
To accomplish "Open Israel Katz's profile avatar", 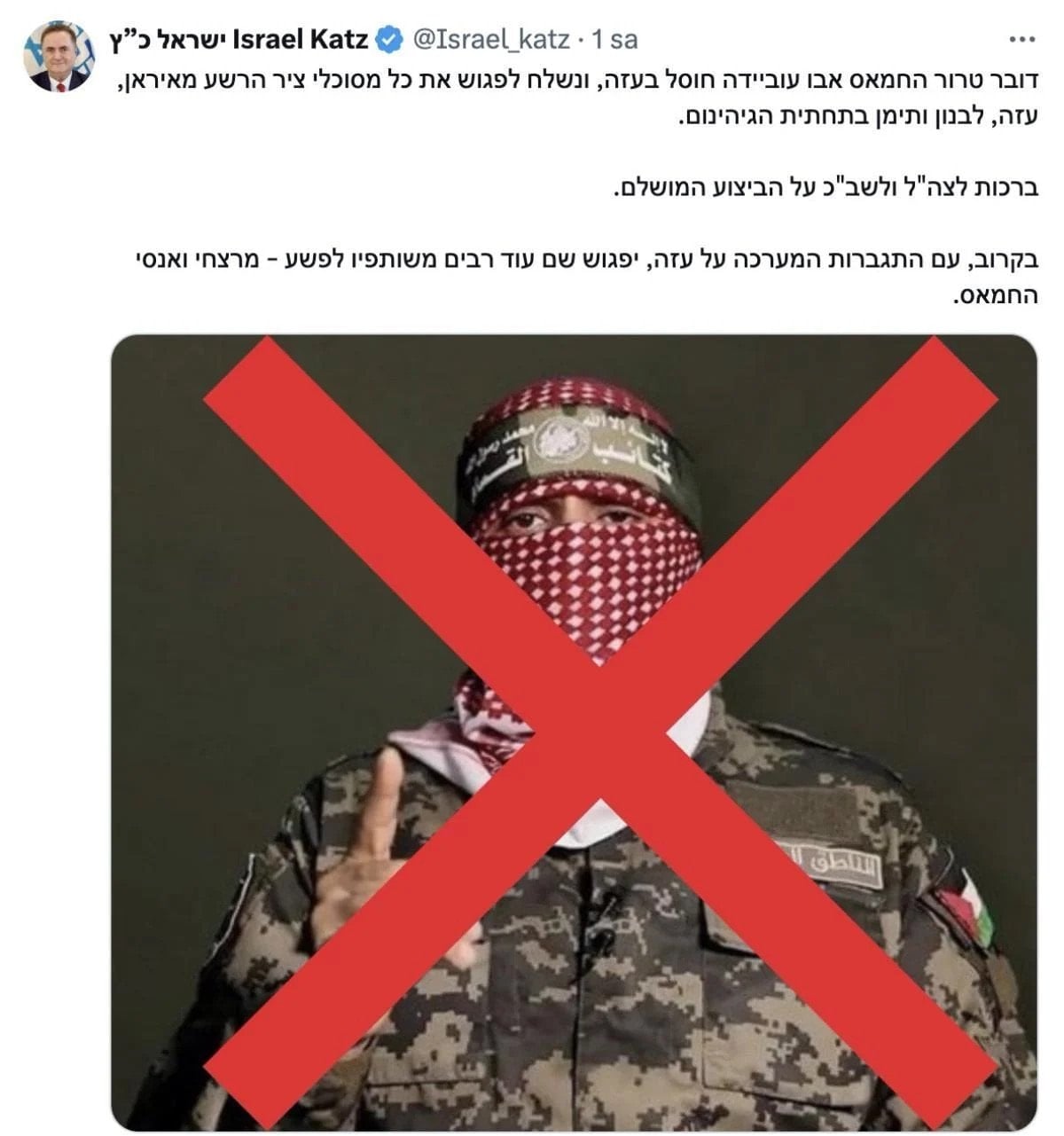I will (x=59, y=56).
